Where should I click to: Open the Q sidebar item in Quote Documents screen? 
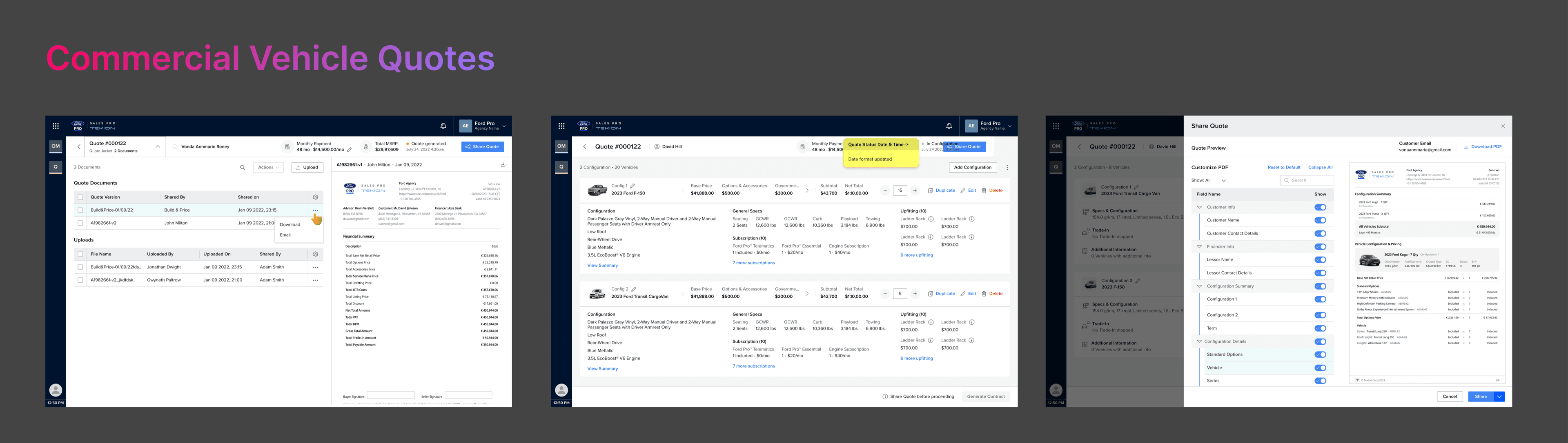56,166
